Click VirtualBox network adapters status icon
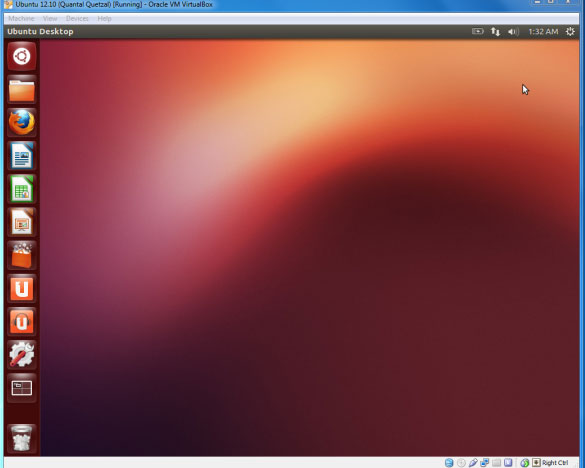This screenshot has height=468, width=585. pos(485,463)
